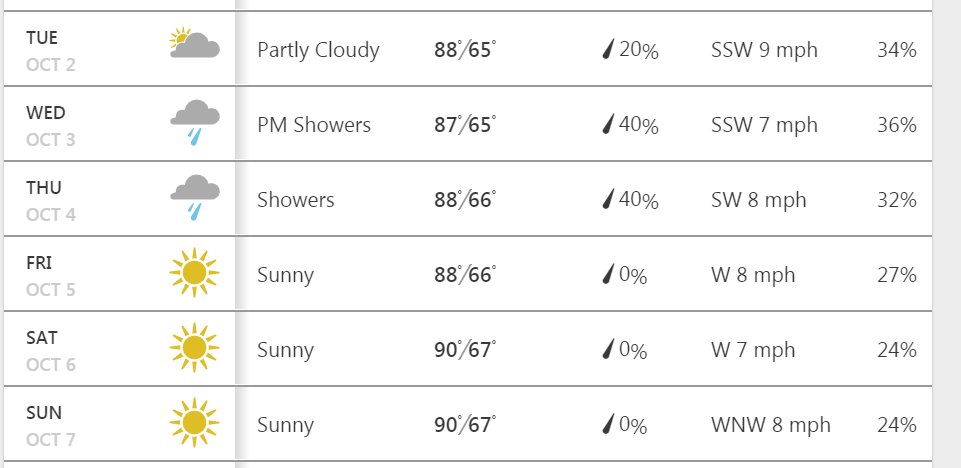
Task: Select the TUE OCT 2 day cell
Action: pos(120,49)
